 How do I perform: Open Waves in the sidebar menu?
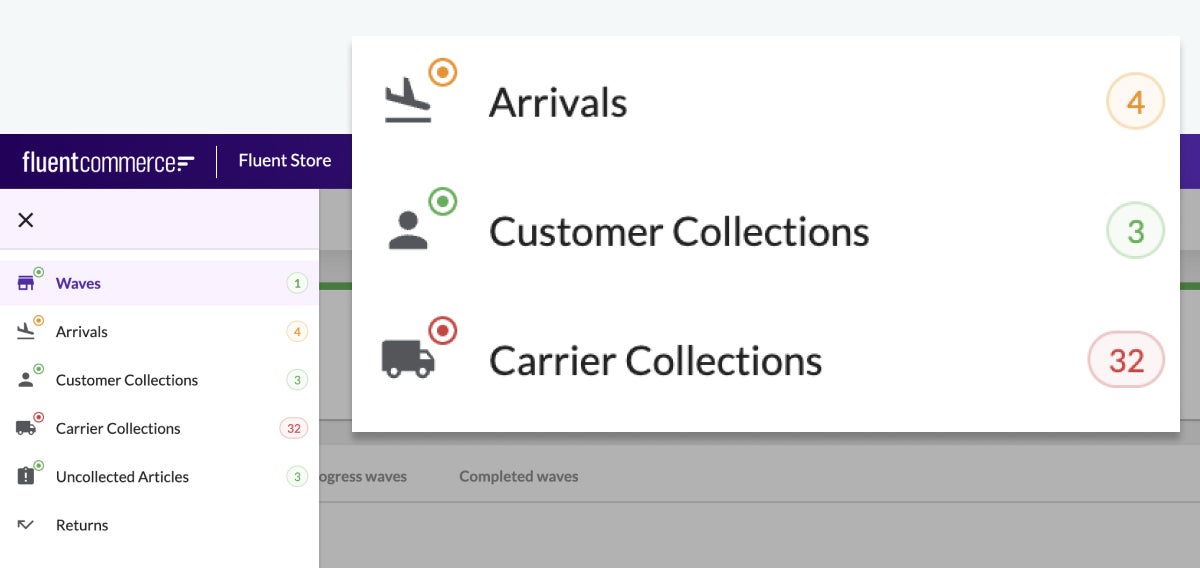point(78,284)
